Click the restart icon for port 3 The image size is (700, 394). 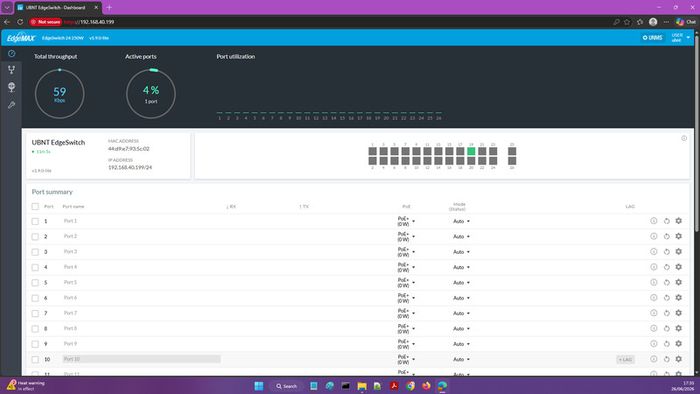[667, 252]
